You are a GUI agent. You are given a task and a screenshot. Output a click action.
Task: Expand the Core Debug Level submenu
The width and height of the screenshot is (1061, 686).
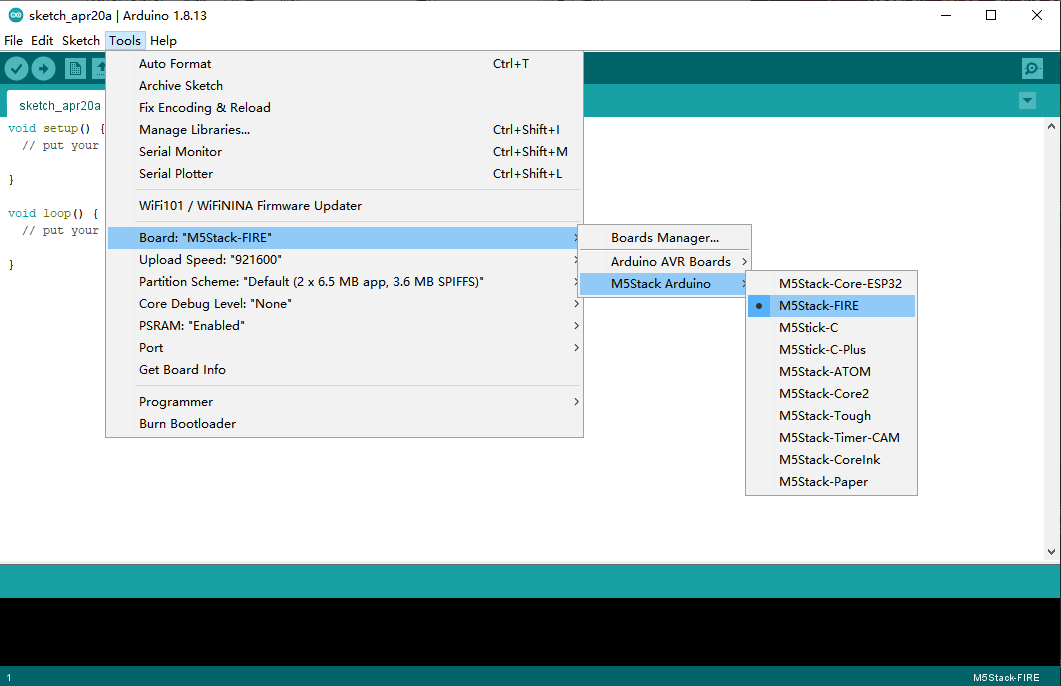(344, 304)
